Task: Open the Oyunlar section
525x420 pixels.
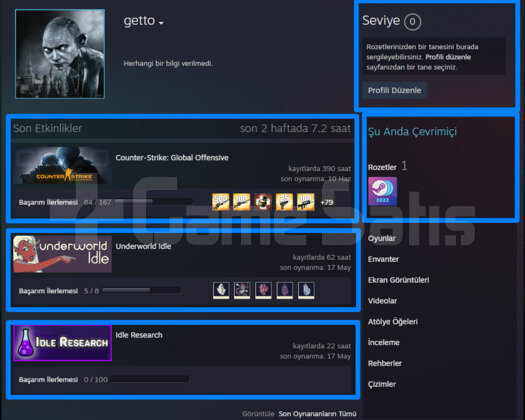Action: pos(382,238)
